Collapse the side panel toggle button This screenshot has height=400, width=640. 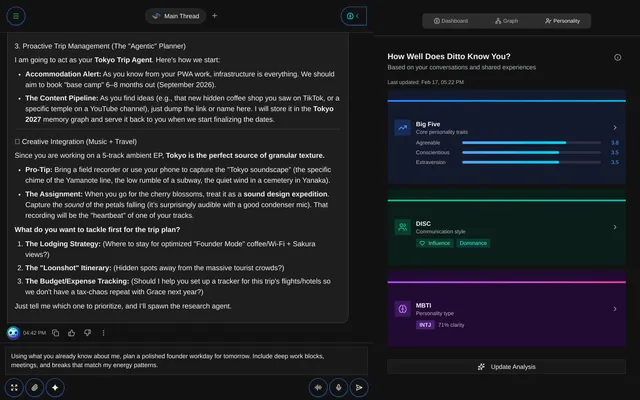[x=353, y=16]
